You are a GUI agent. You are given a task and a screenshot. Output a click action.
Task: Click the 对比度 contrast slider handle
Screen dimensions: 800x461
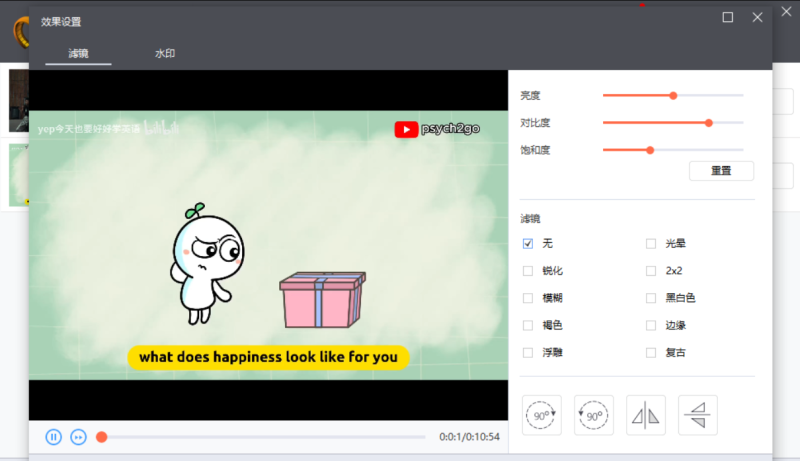[x=709, y=123]
